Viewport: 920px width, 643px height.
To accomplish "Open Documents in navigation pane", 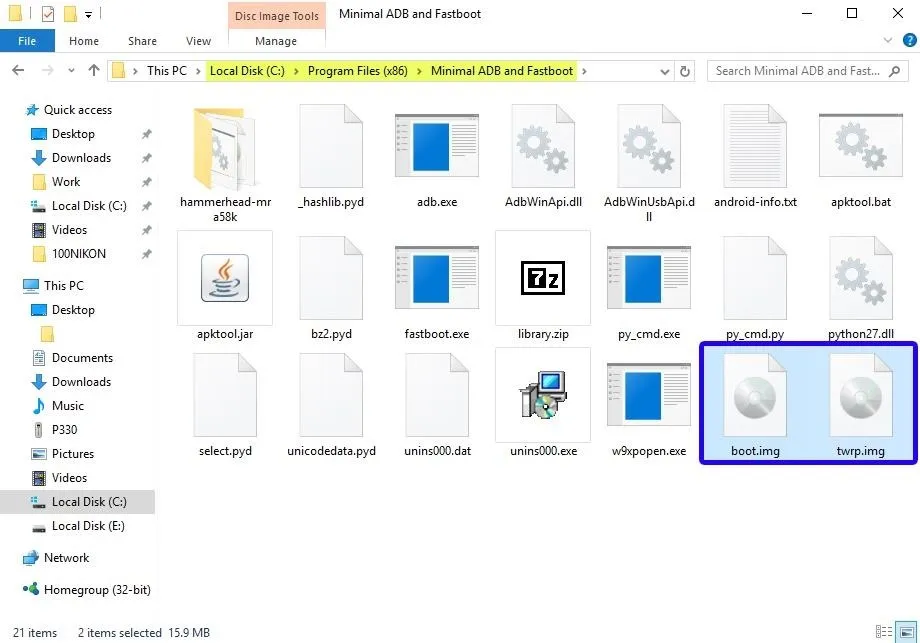I will tap(82, 358).
